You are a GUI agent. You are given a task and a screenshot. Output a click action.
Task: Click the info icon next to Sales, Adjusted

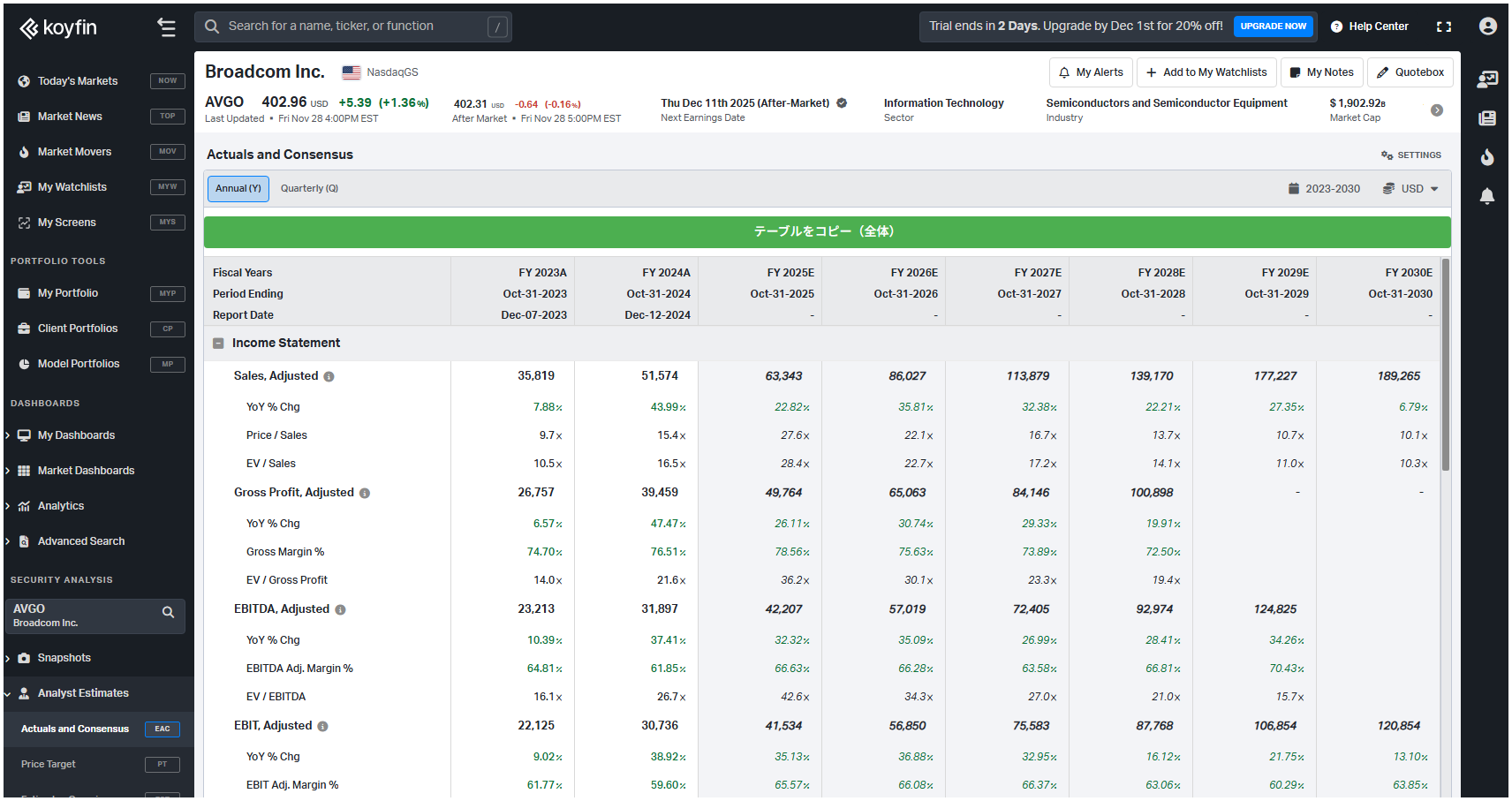click(x=329, y=377)
